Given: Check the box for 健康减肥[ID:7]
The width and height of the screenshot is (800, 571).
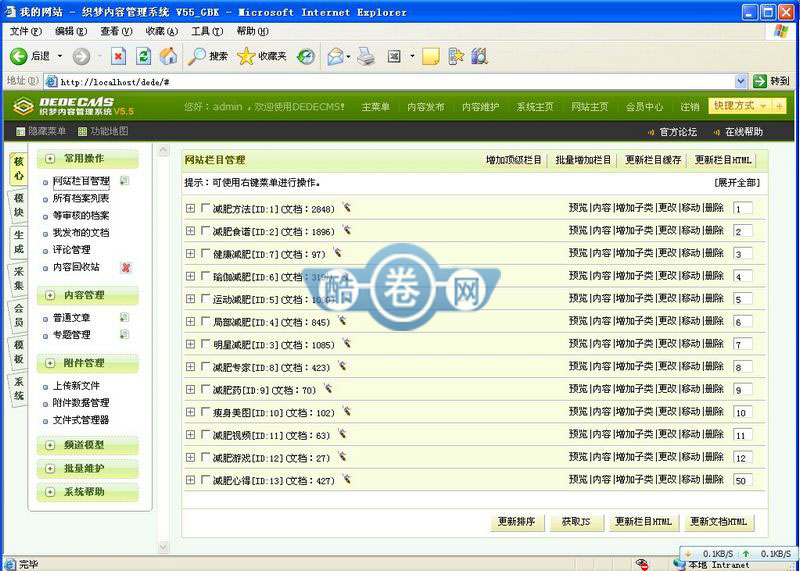Looking at the screenshot, I should [206, 254].
